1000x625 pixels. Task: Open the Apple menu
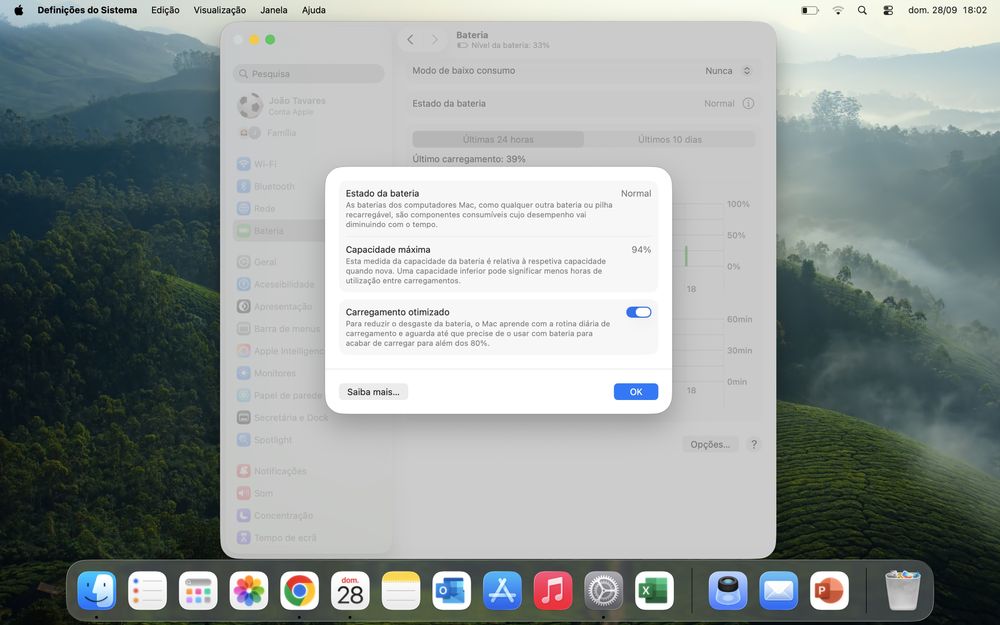pos(18,10)
